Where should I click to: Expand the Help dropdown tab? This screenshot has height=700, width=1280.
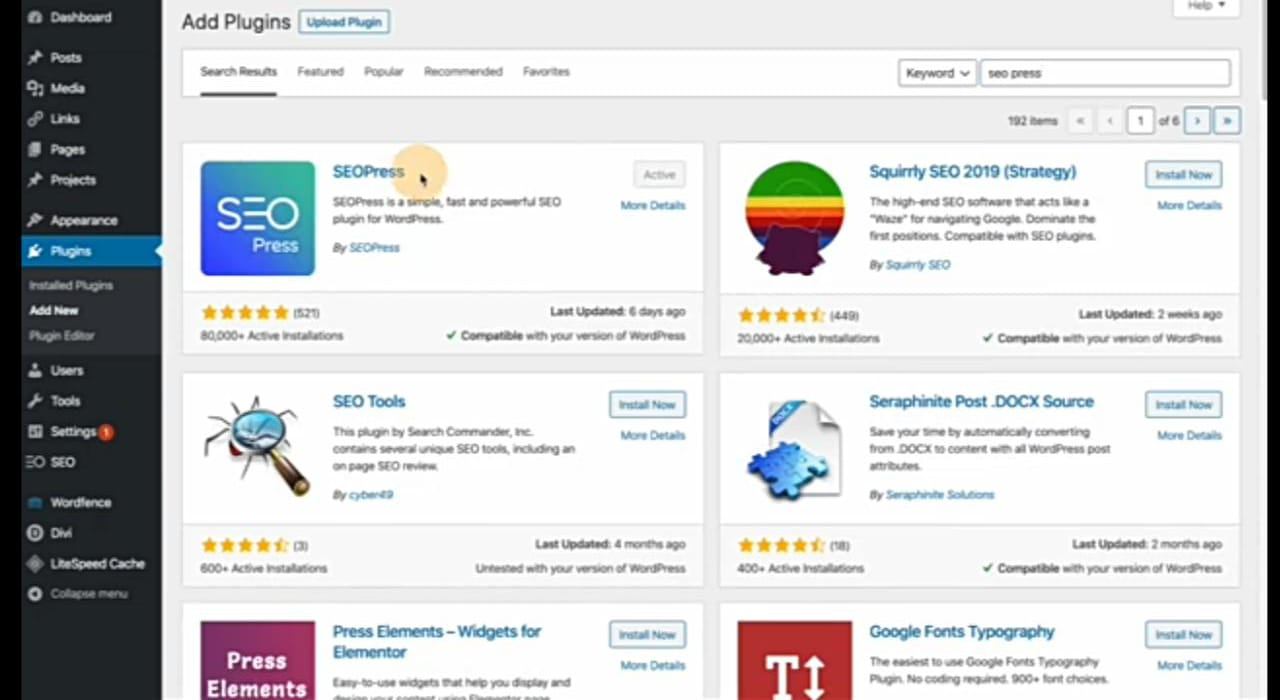[x=1206, y=6]
